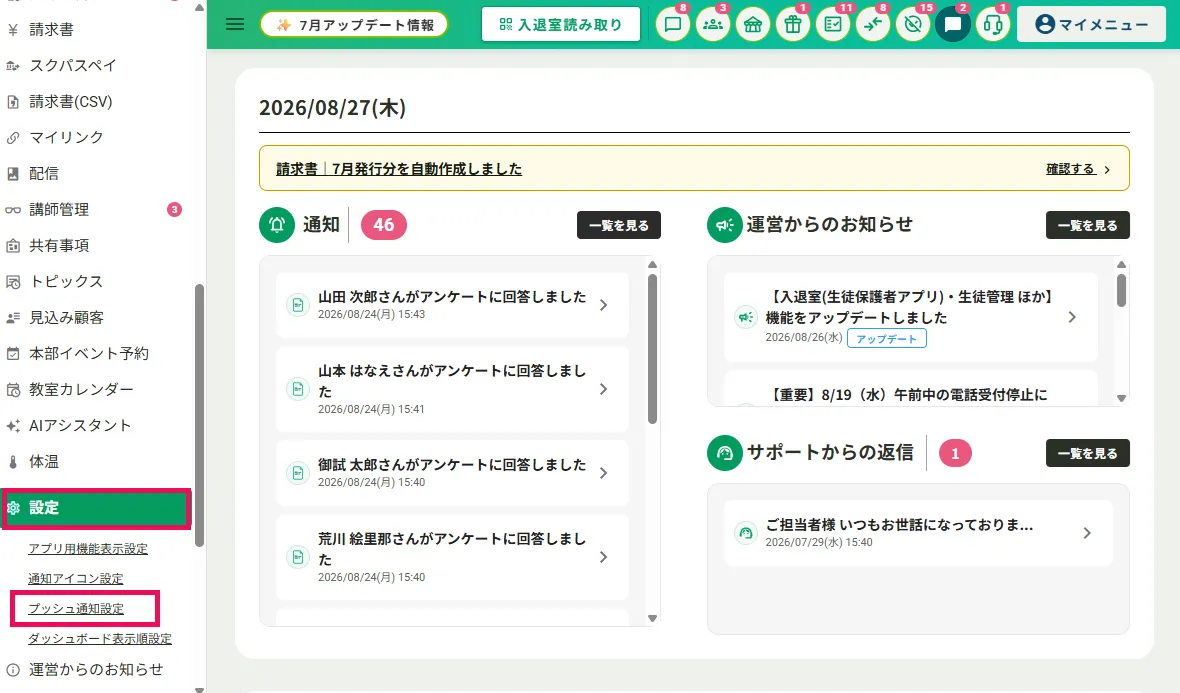The height and width of the screenshot is (693, 1180).
Task: Click the building icon in top bar
Action: tap(753, 24)
